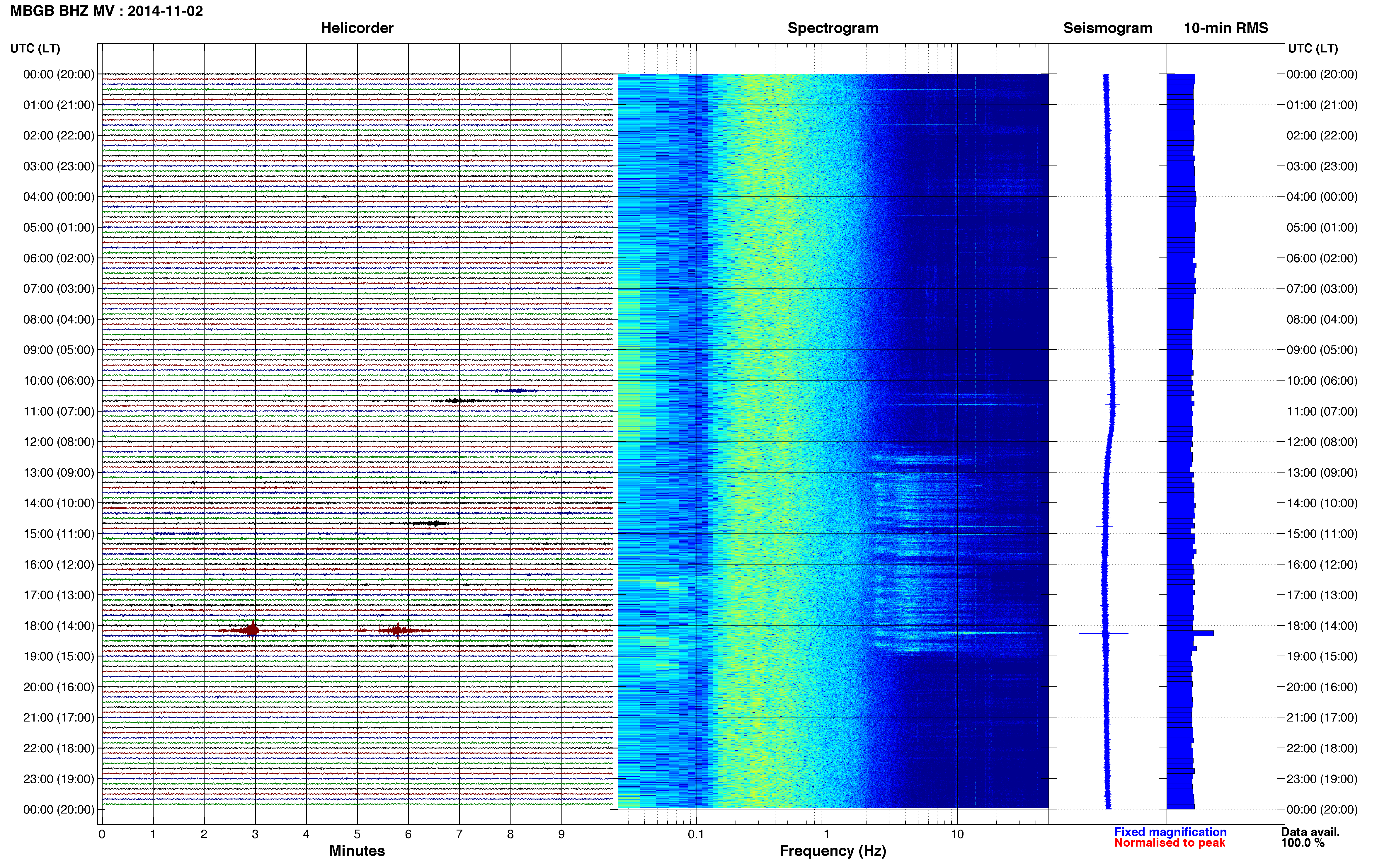
Task: Click the 10:00 (06:00) label on the helicorder time axis
Action: [59, 381]
